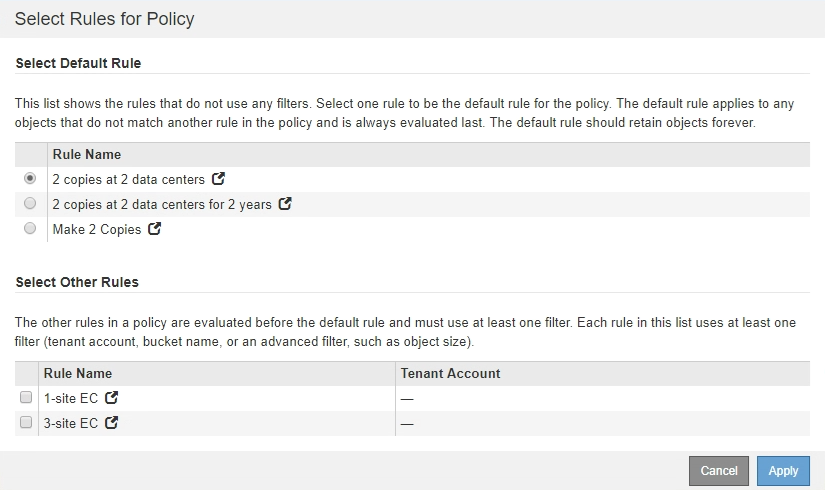Click the Cancel button

point(718,471)
